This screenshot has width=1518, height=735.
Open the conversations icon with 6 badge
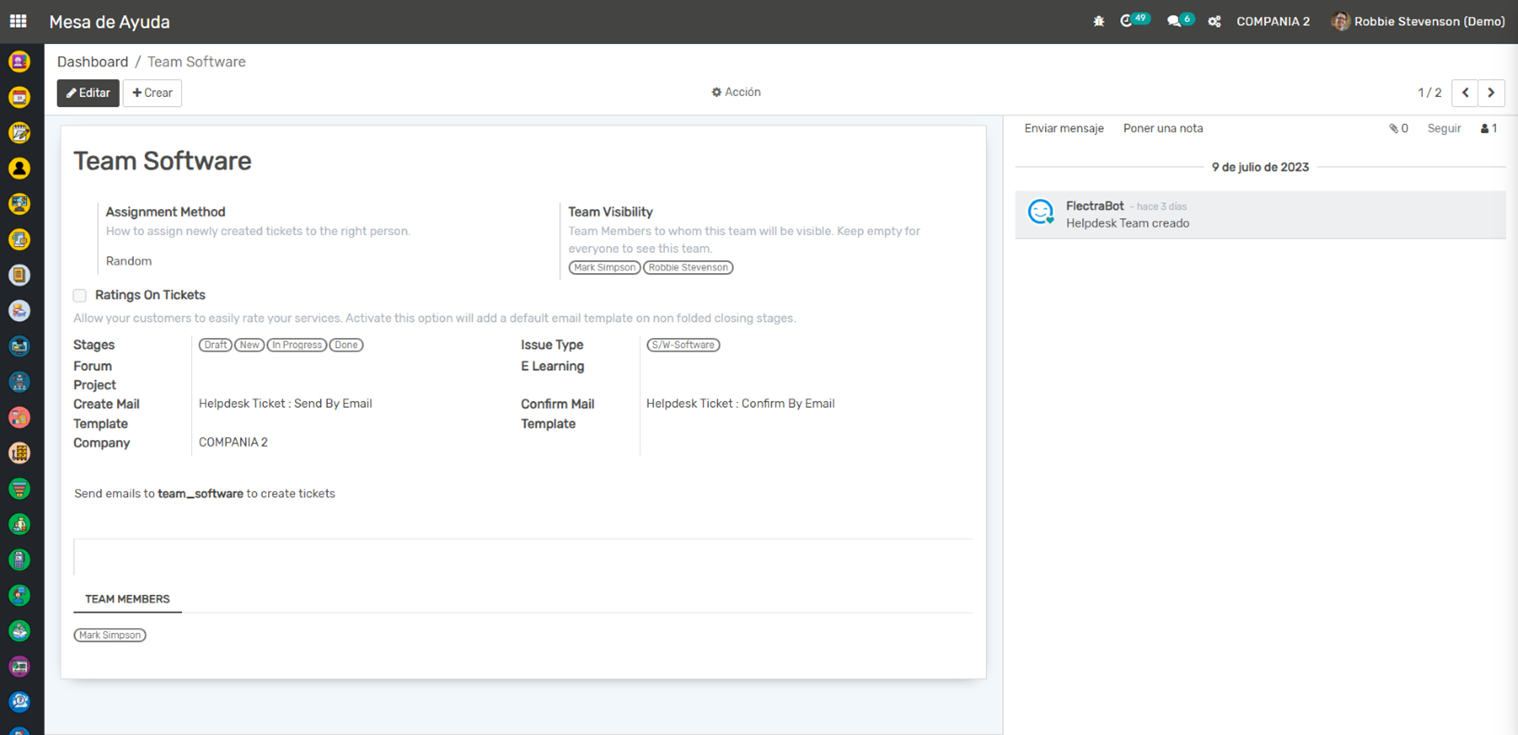pyautogui.click(x=1175, y=21)
